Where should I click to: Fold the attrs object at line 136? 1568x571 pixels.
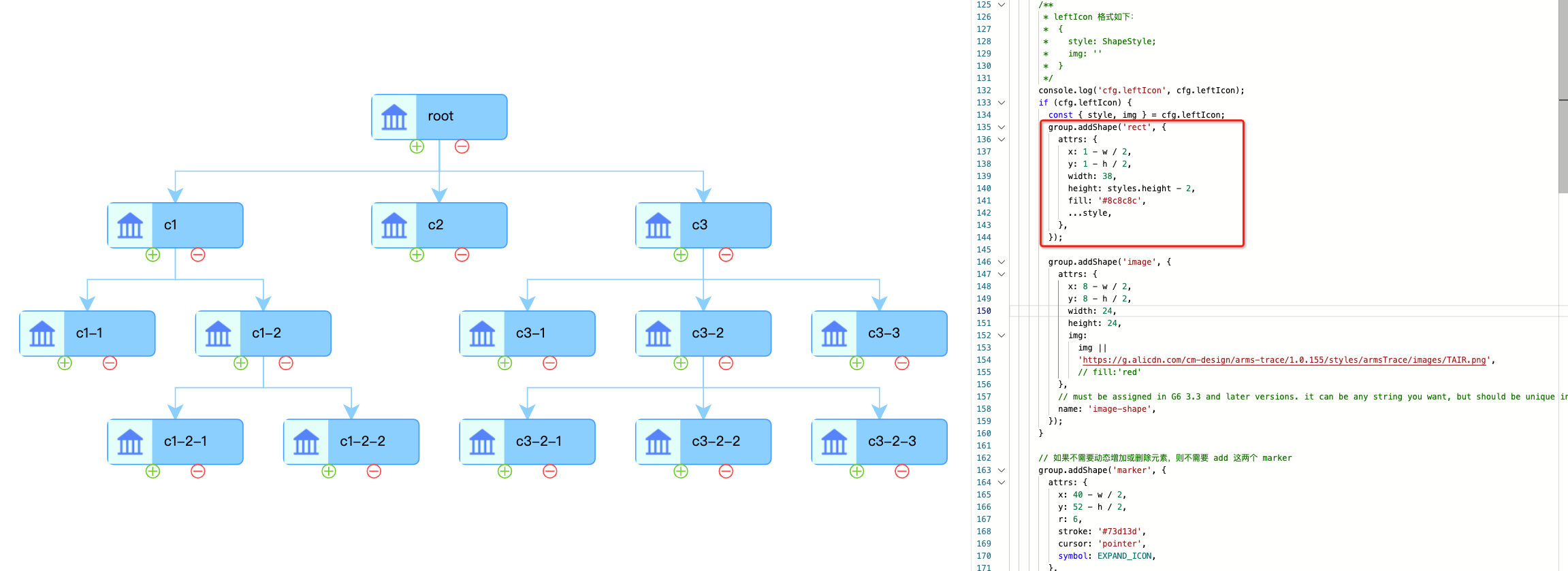[x=1002, y=140]
